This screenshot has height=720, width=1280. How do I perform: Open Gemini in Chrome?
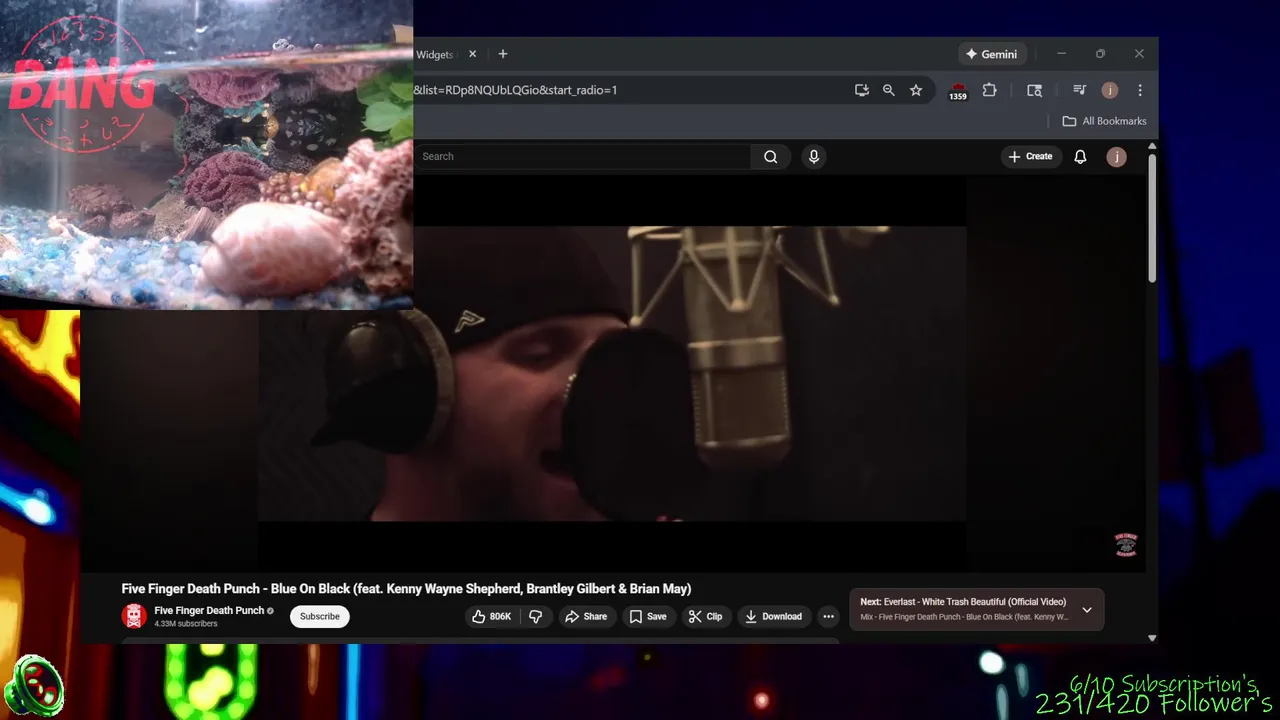(x=991, y=54)
